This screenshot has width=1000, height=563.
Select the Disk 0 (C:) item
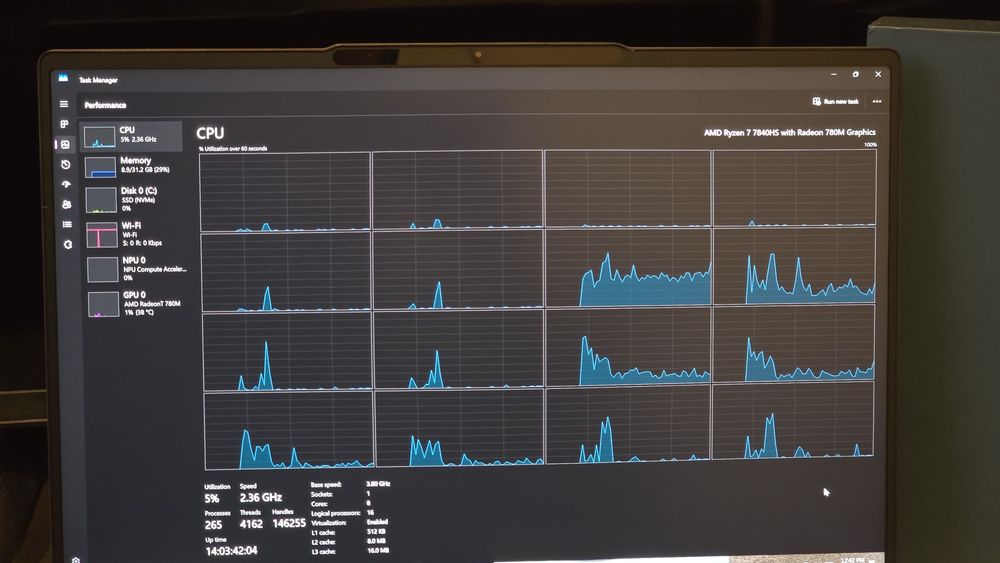pyautogui.click(x=133, y=199)
